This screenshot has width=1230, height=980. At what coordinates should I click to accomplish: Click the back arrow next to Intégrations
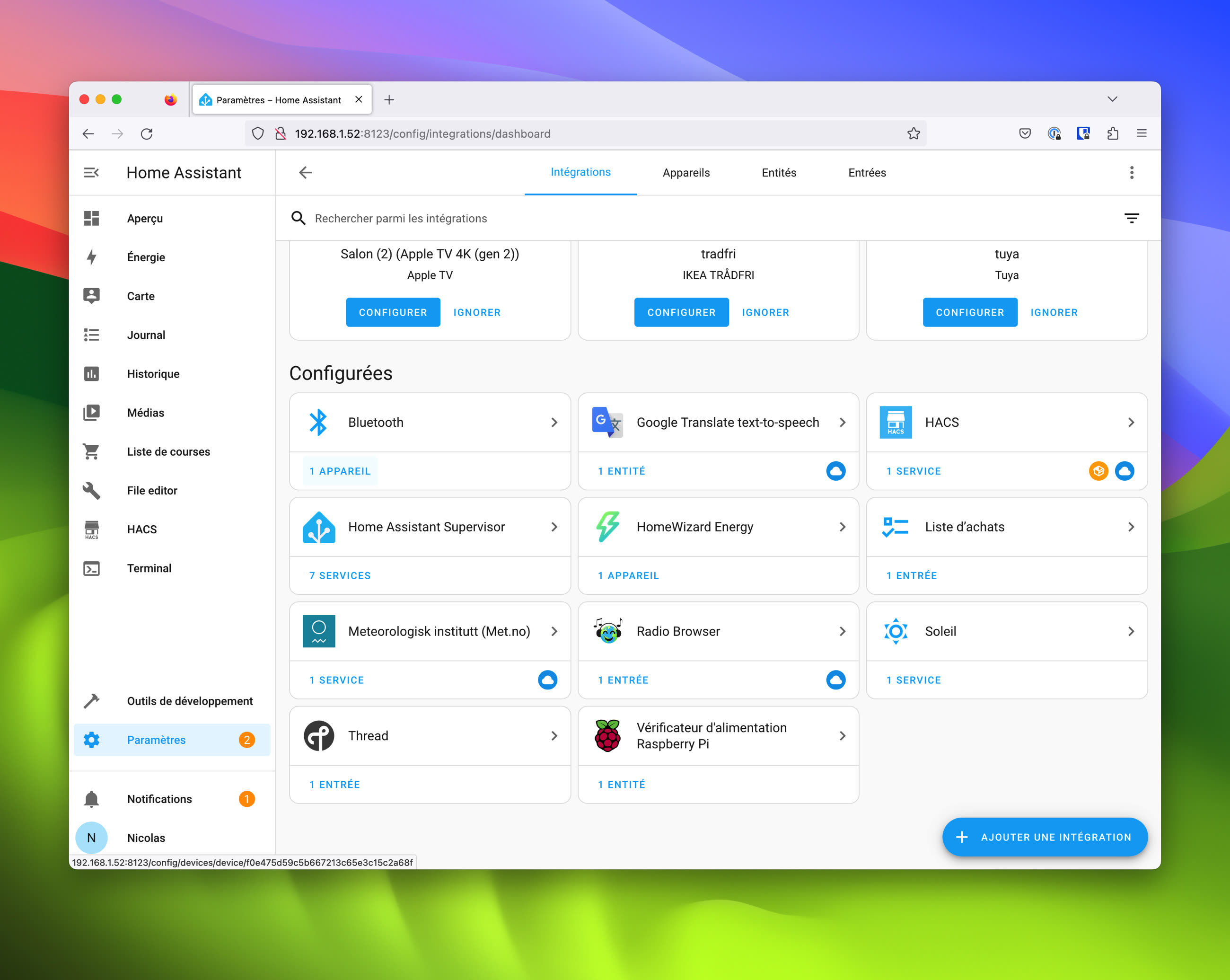click(x=305, y=172)
